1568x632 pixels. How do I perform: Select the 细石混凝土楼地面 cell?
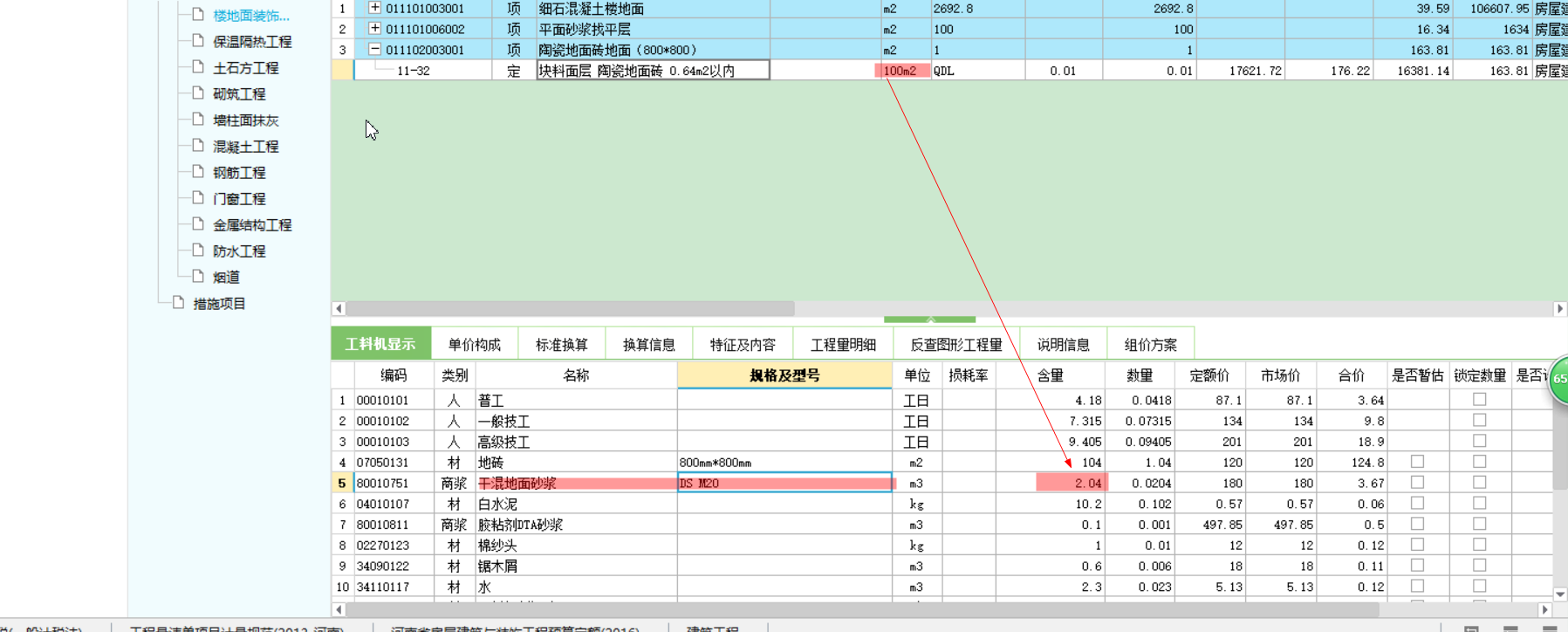click(x=653, y=9)
